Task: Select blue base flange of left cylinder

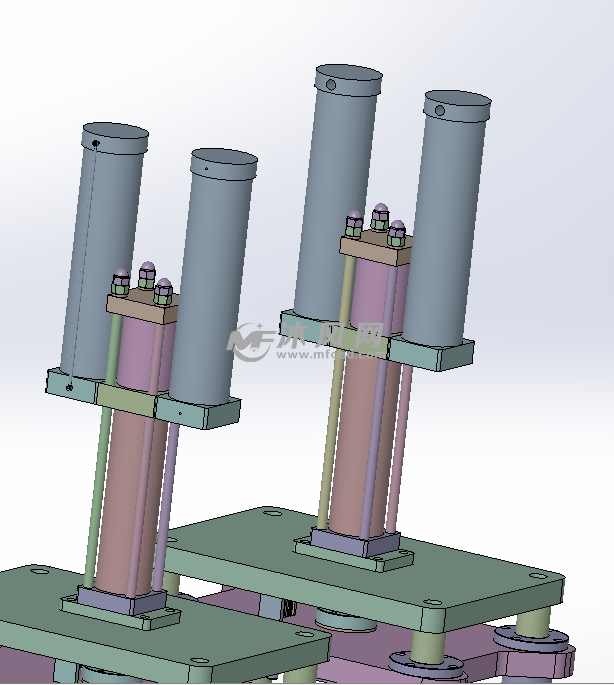Action: point(118,600)
